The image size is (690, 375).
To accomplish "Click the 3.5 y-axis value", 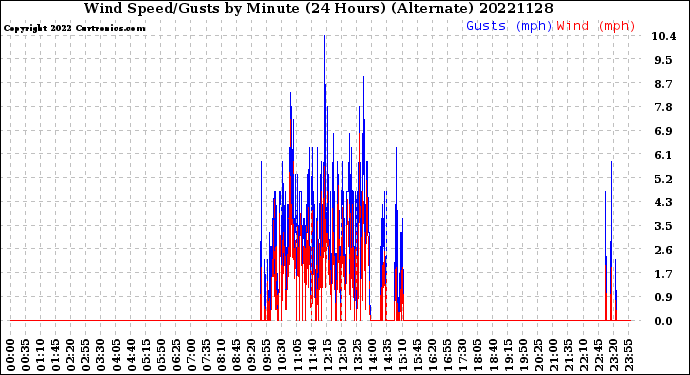I will [x=664, y=226].
